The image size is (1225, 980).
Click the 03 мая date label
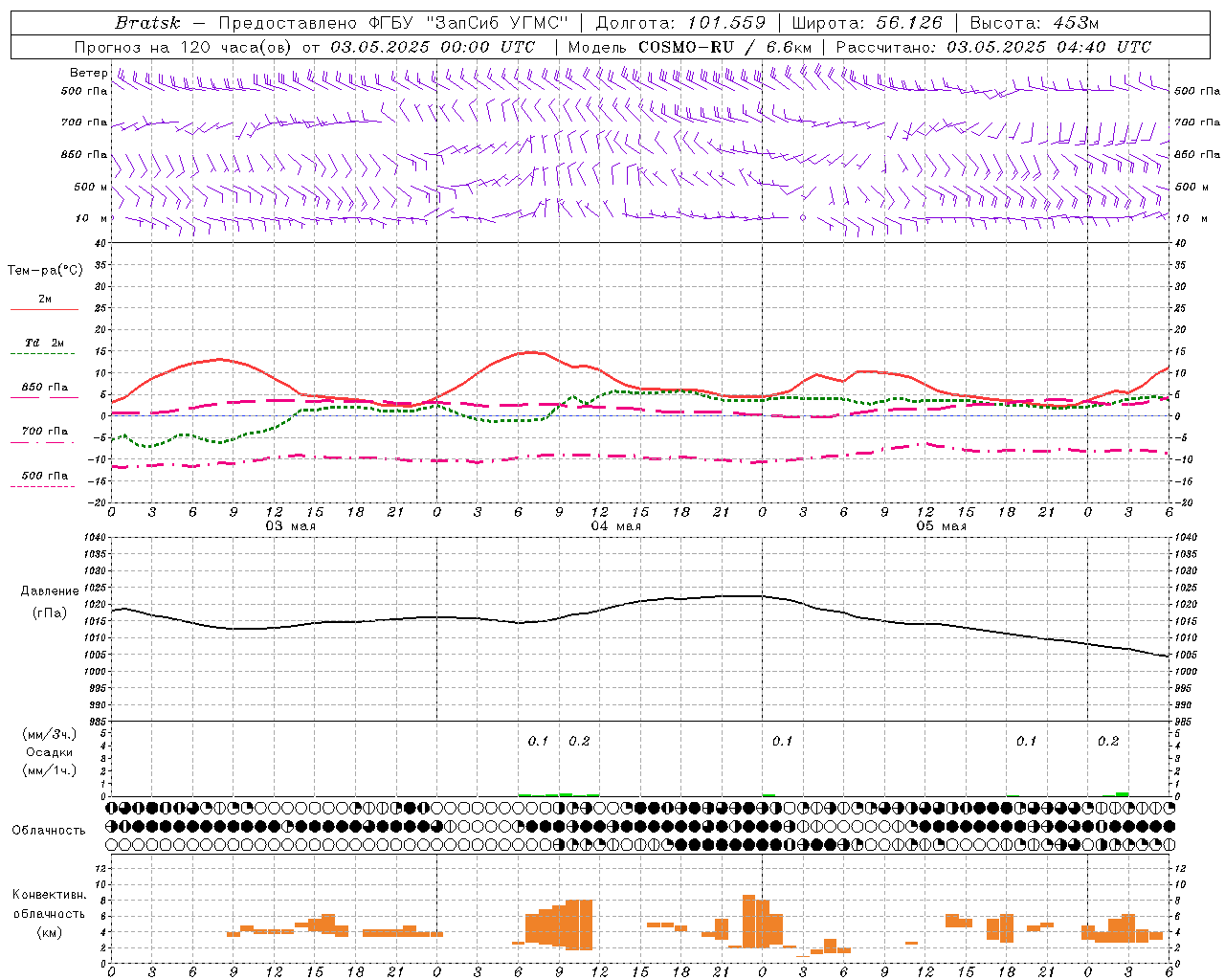[291, 526]
